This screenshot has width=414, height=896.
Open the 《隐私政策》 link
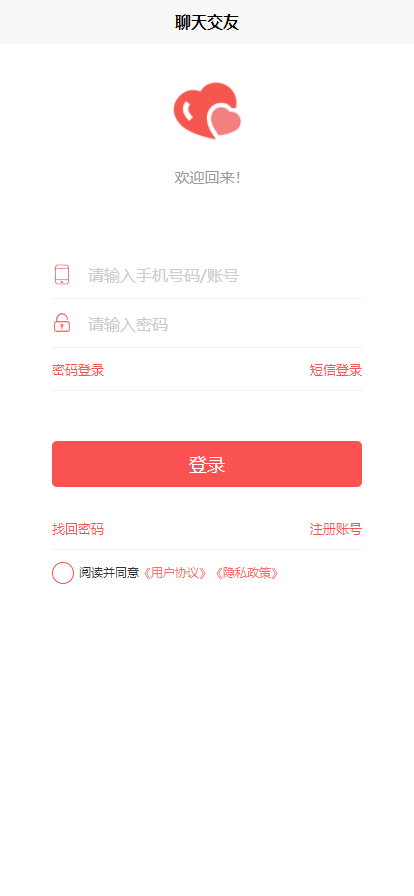point(247,573)
